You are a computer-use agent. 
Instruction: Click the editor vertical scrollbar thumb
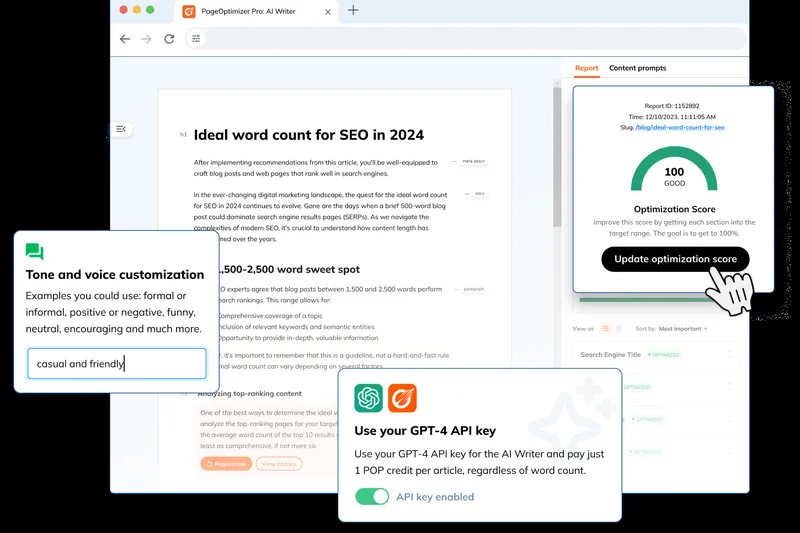557,157
